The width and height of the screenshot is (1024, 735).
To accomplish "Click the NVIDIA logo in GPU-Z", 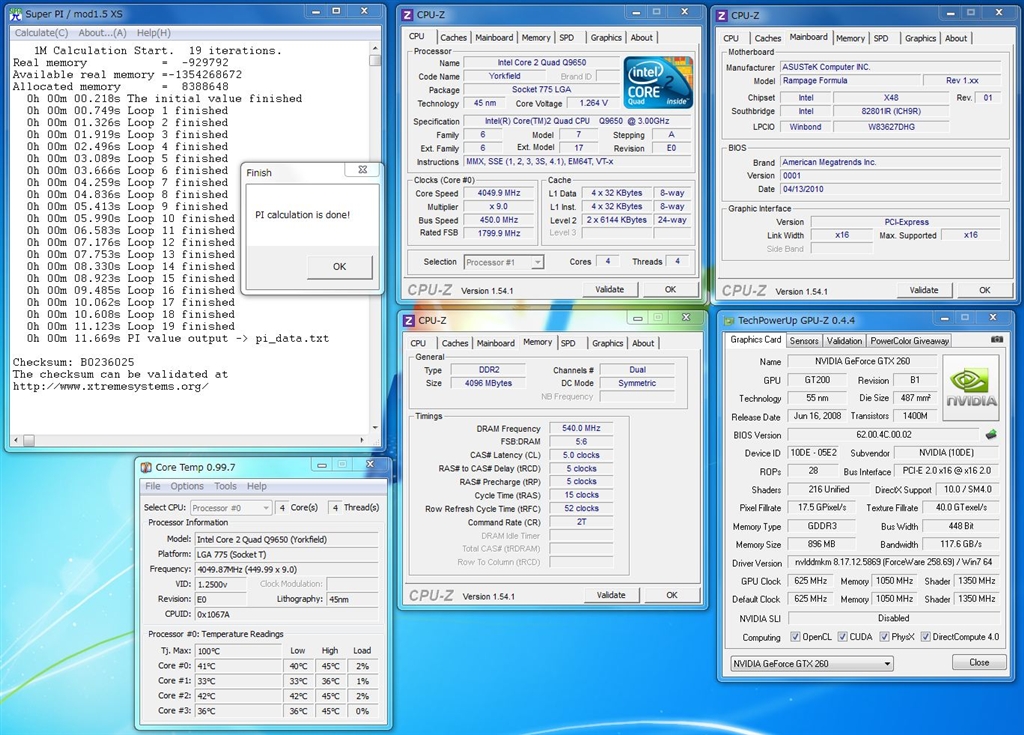I will pyautogui.click(x=970, y=388).
